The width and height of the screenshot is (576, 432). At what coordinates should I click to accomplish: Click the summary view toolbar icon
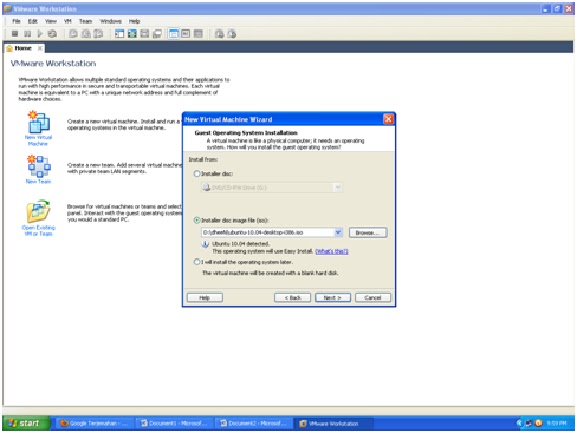pos(186,34)
